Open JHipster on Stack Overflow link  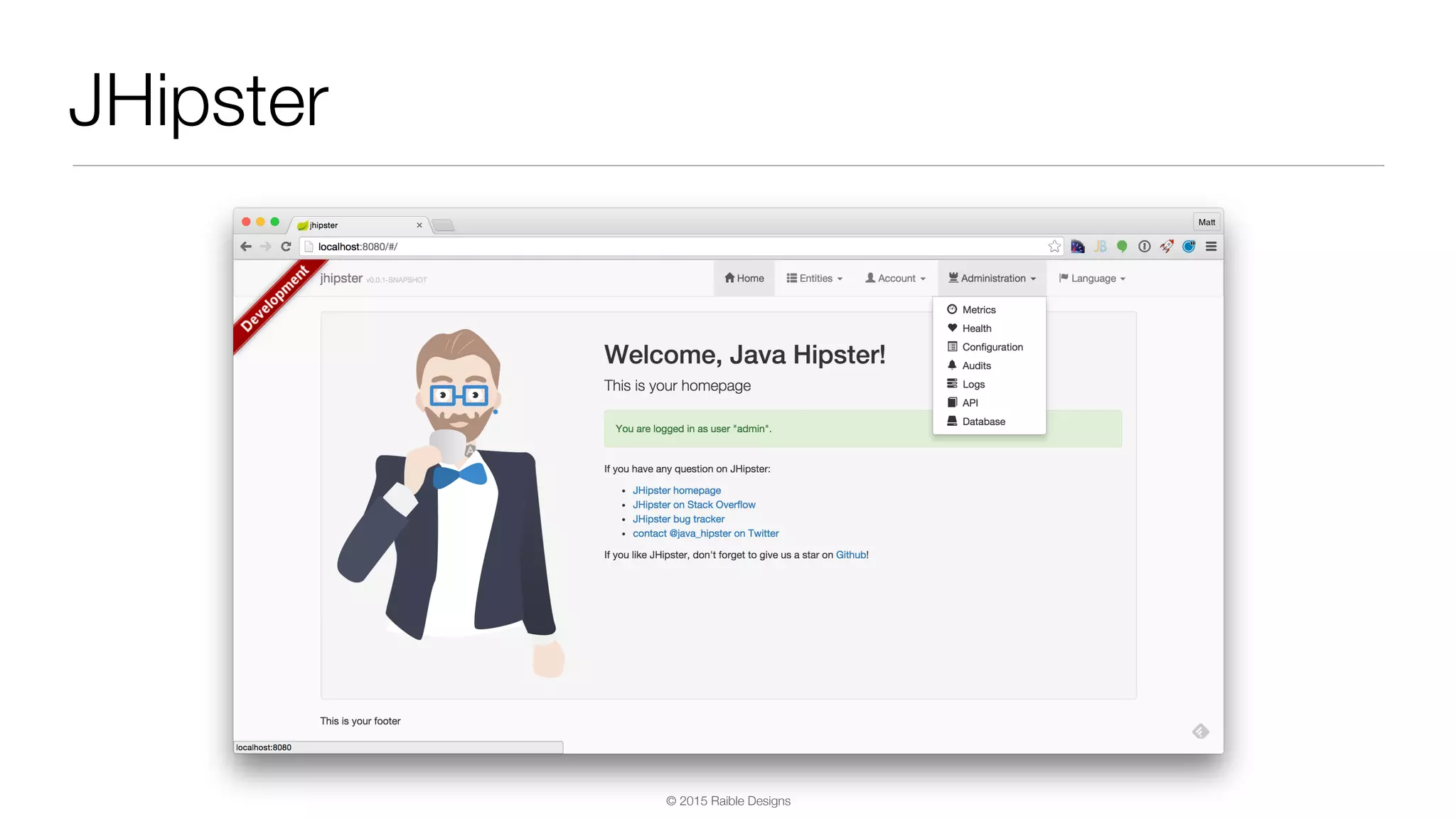(694, 505)
